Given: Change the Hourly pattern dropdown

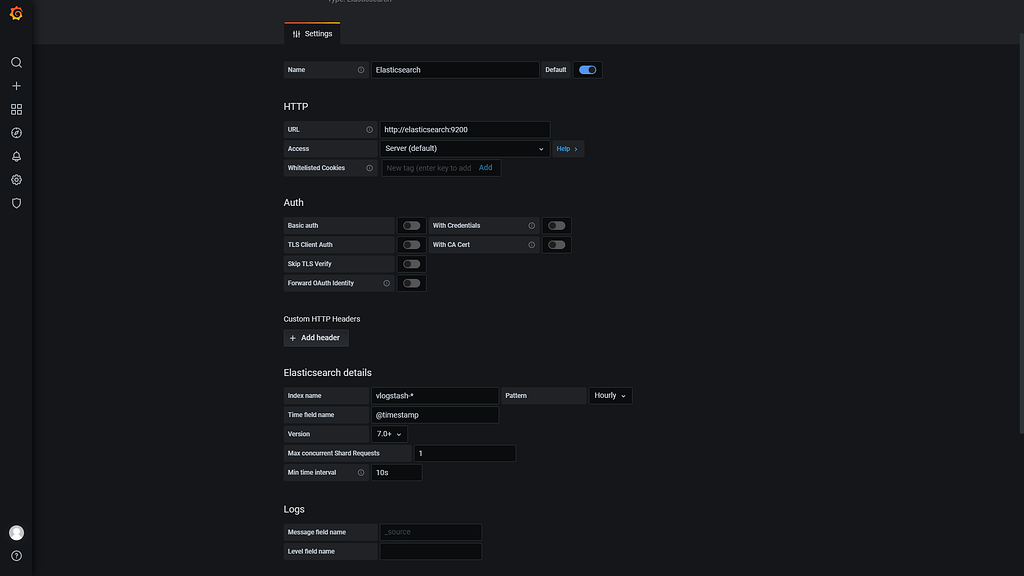Looking at the screenshot, I should [x=610, y=395].
